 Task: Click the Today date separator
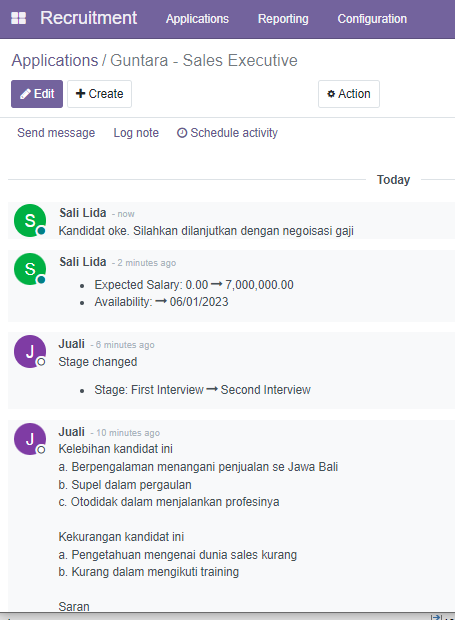[x=393, y=180]
